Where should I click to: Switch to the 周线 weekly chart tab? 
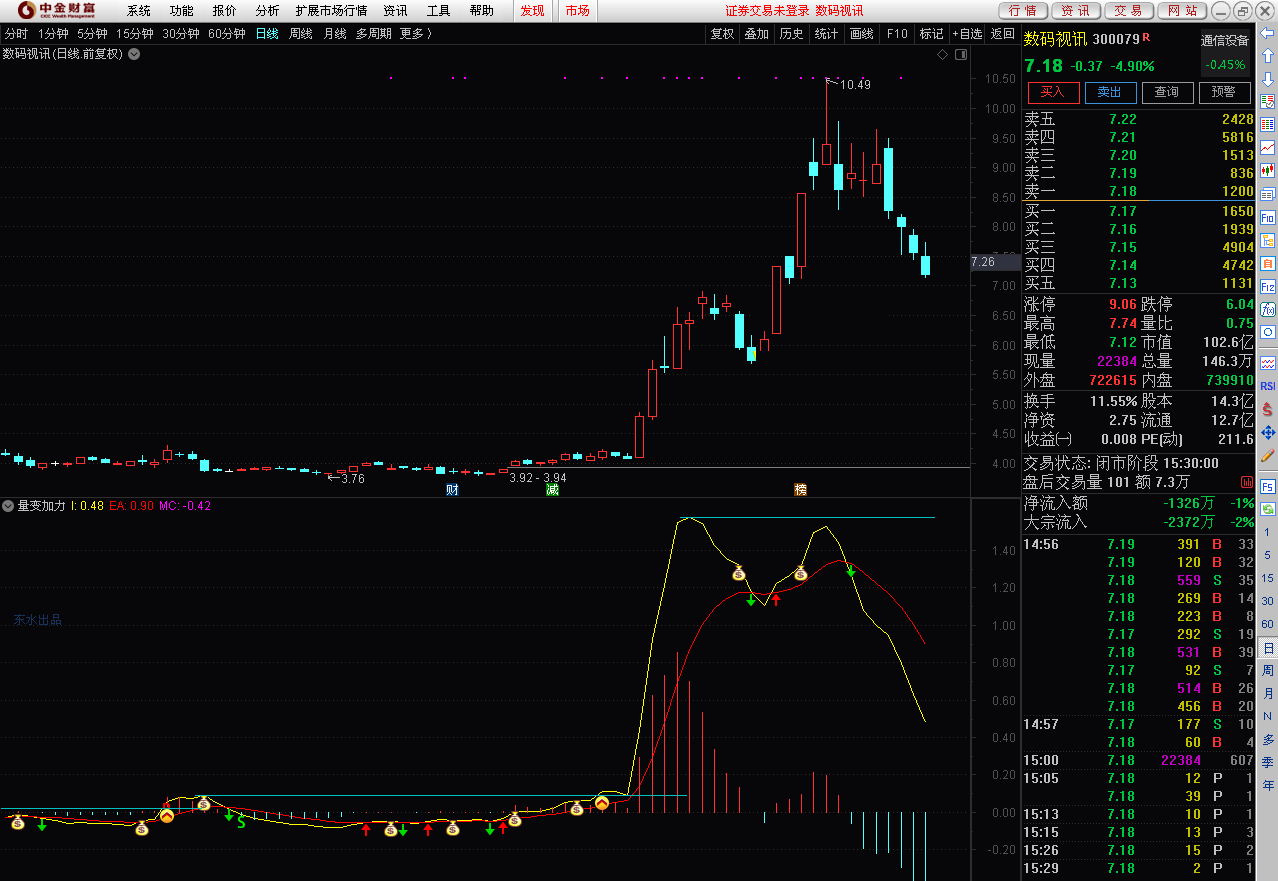coord(301,33)
